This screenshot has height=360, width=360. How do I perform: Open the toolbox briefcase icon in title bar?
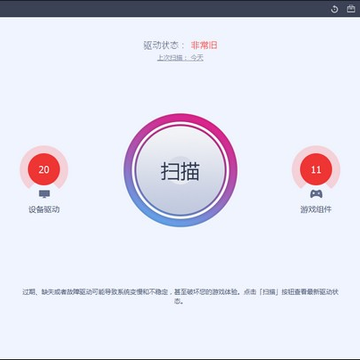351,9
